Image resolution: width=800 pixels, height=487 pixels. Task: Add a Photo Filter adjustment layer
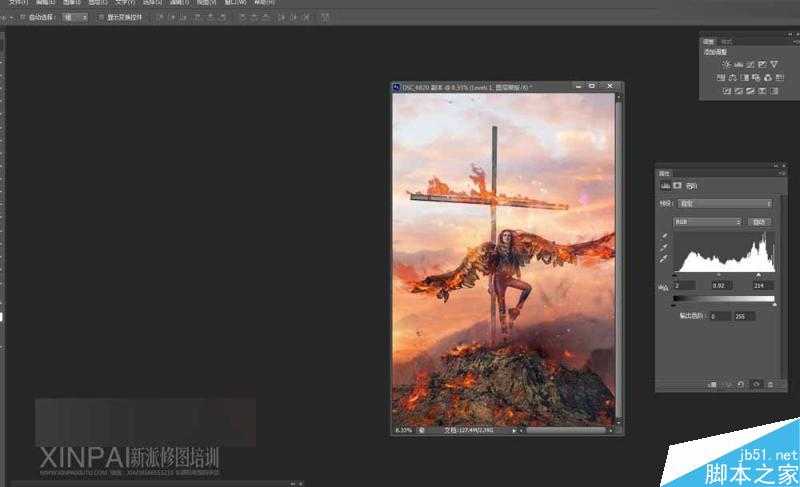coord(756,78)
